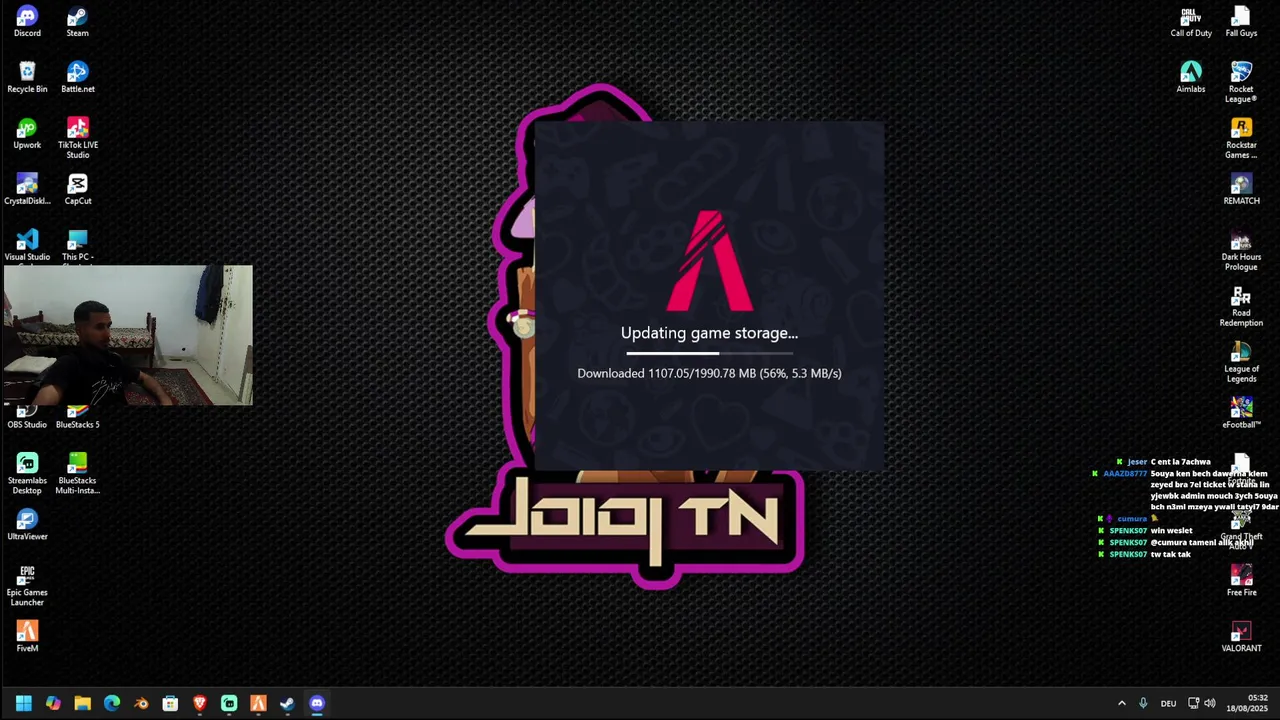
Task: Open Dark Hours Prologue shortcut
Action: point(1241,250)
